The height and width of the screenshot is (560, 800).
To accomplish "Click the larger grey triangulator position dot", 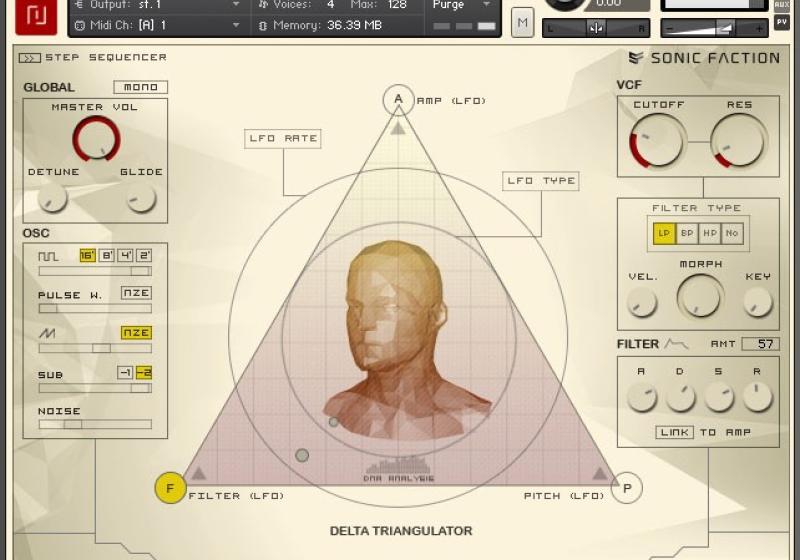I will (x=302, y=455).
